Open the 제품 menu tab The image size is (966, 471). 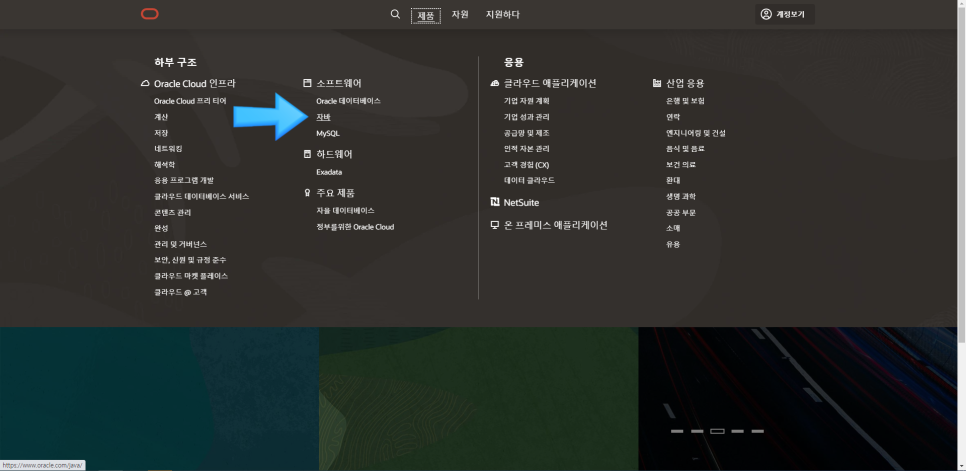pyautogui.click(x=426, y=15)
